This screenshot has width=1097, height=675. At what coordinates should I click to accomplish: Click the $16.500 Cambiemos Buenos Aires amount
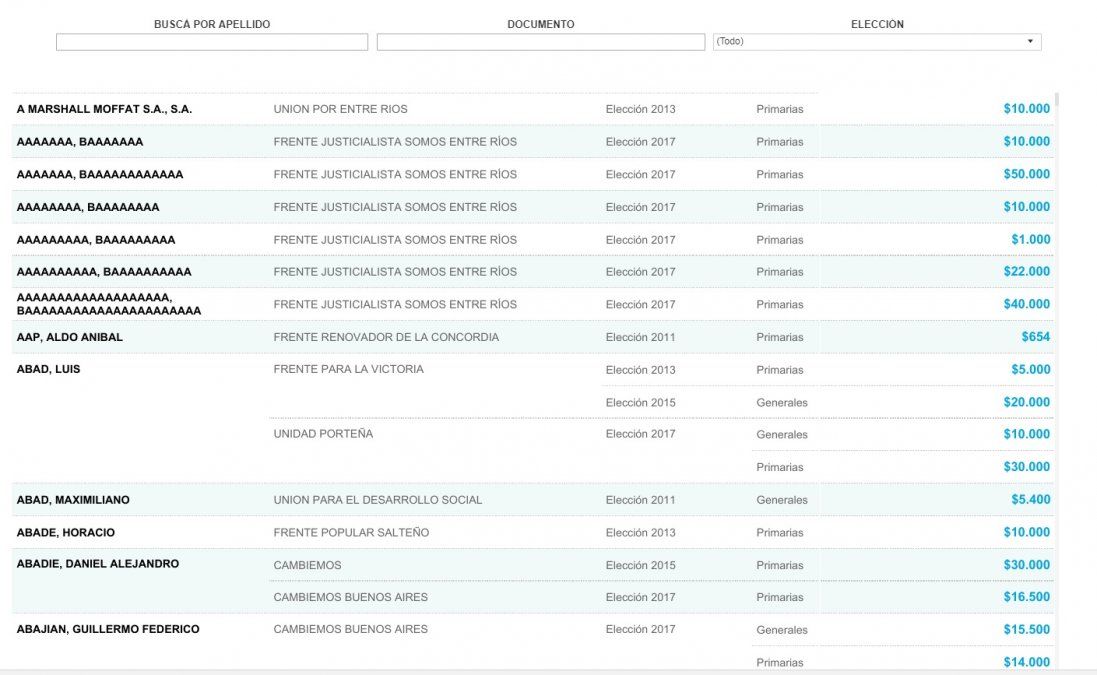(1026, 597)
